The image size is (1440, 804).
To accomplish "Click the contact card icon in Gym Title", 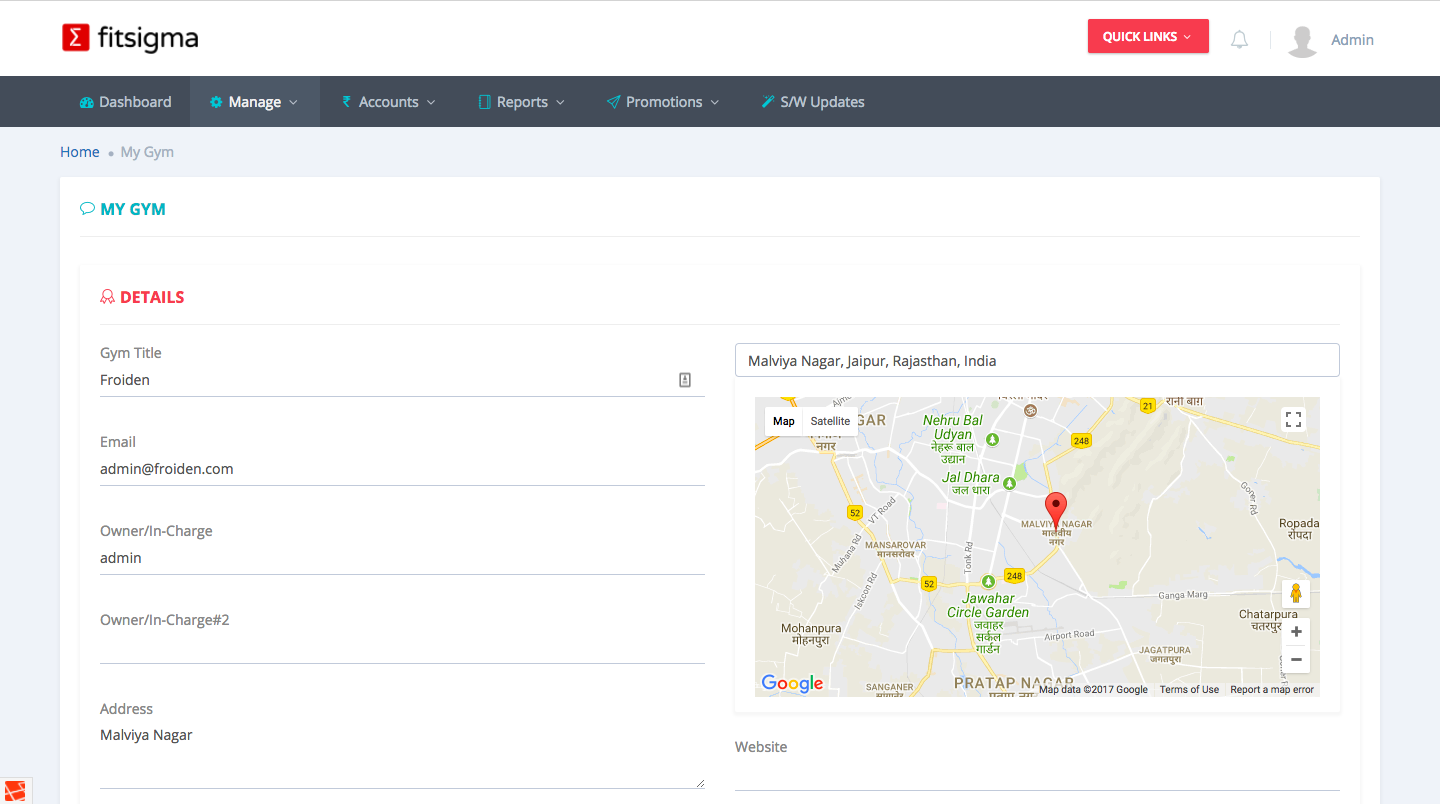I will point(685,380).
